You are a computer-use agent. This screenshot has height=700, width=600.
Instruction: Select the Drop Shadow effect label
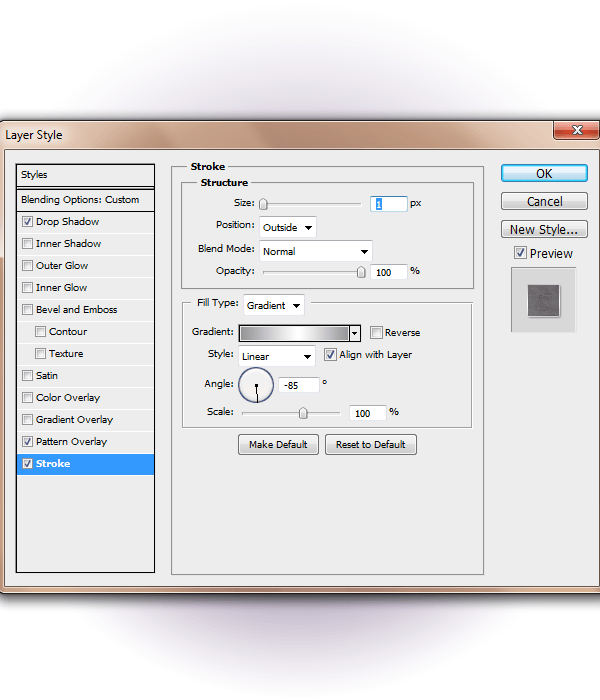tap(67, 221)
